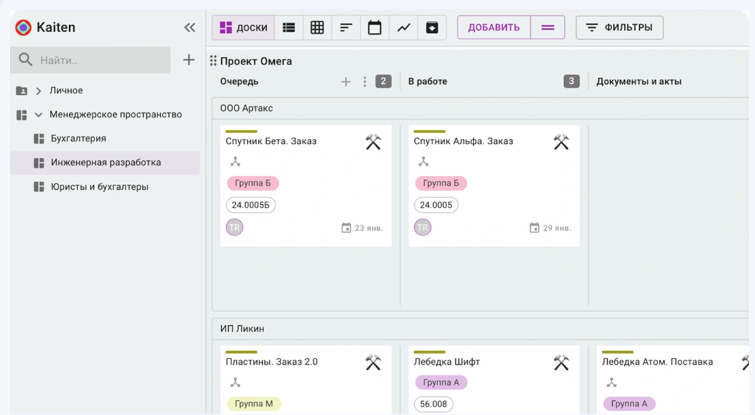Image resolution: width=755 pixels, height=415 pixels.
Task: Click the Kaiten logo icon
Action: 23,27
